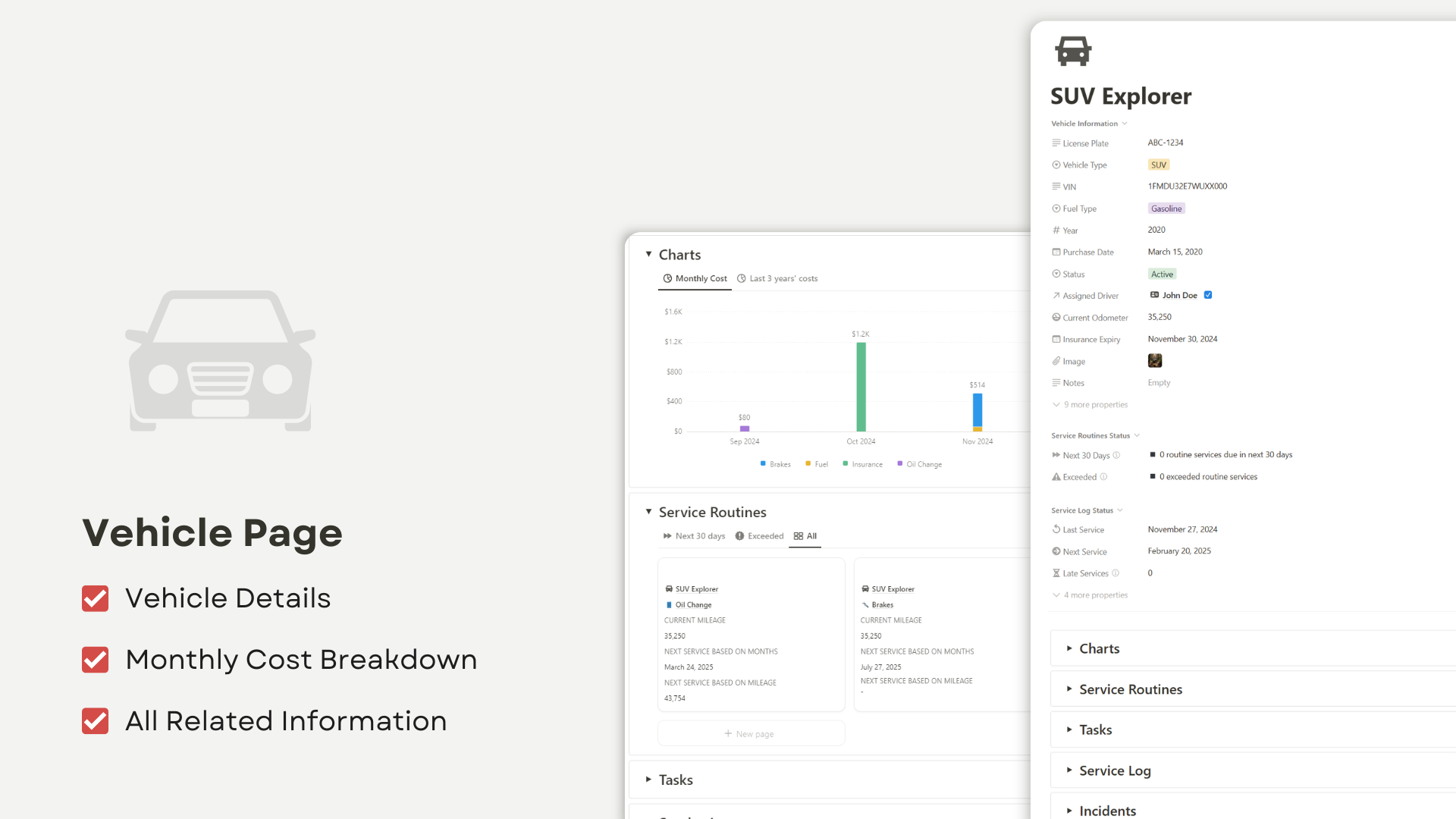Collapse the Service Routines section in left panel

point(648,512)
